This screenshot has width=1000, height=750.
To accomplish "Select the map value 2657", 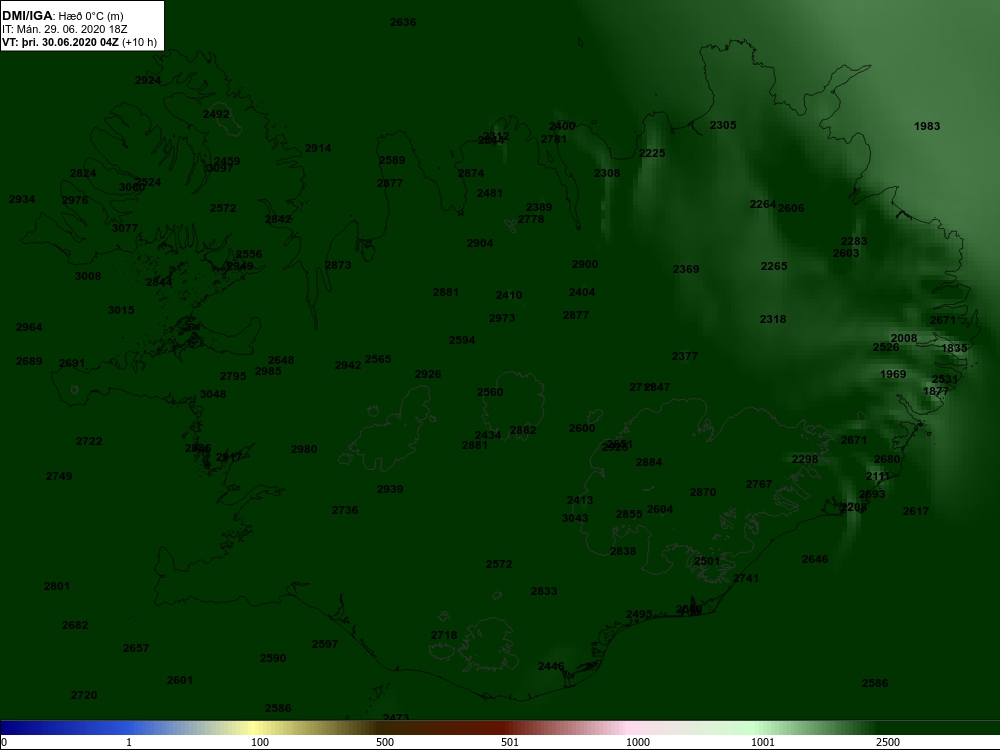I will 136,648.
